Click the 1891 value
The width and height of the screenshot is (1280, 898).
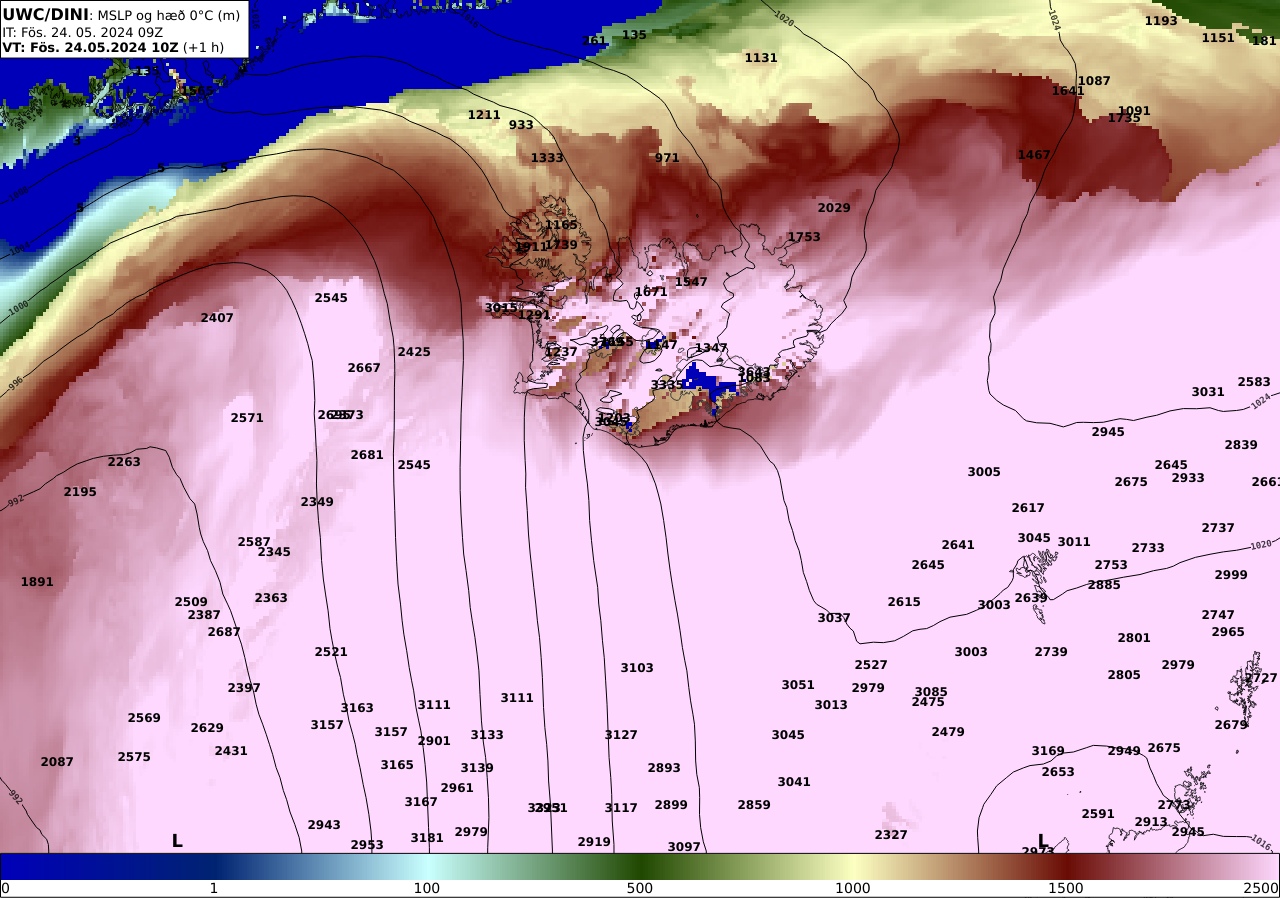pyautogui.click(x=37, y=582)
